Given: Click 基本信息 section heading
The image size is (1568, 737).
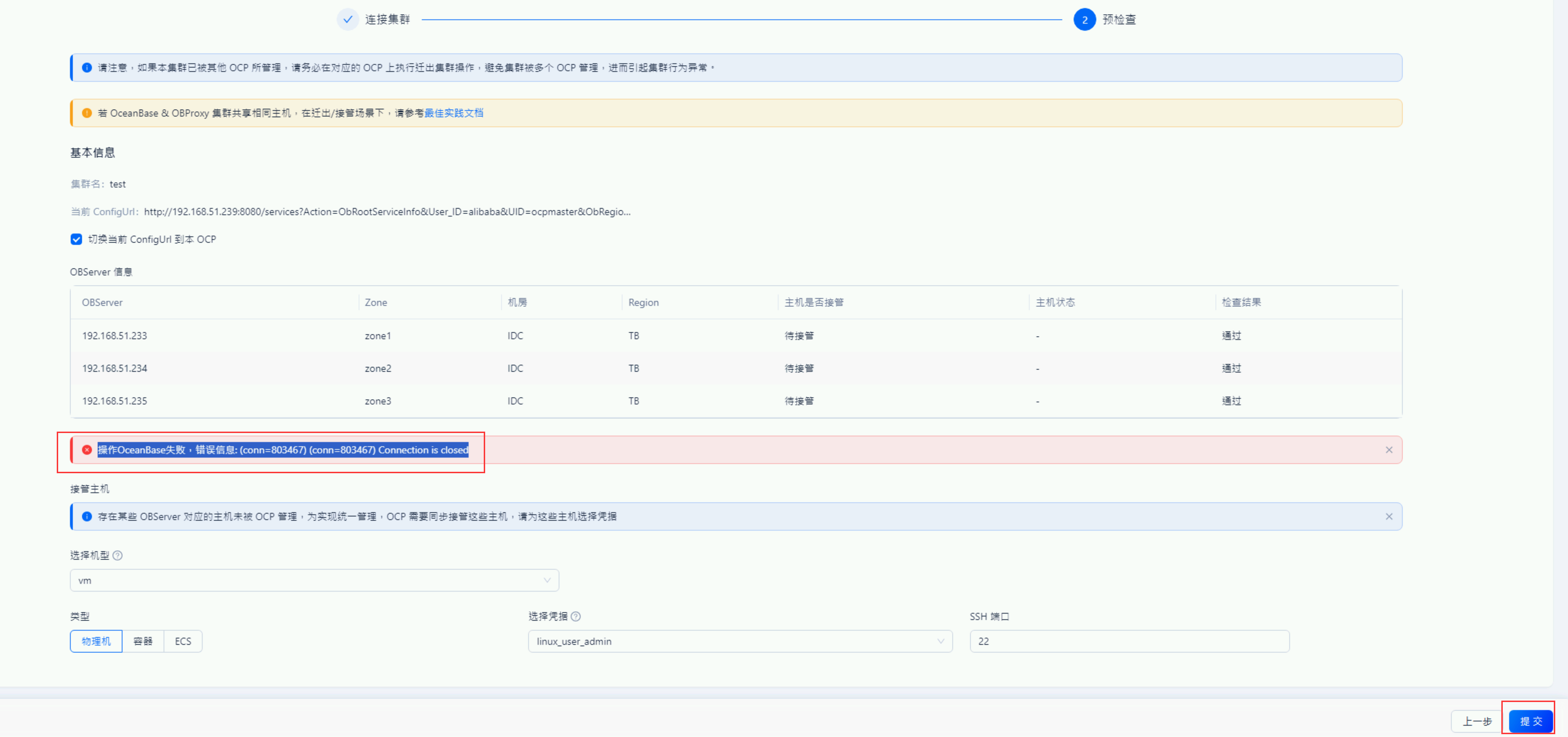Looking at the screenshot, I should click(x=93, y=153).
